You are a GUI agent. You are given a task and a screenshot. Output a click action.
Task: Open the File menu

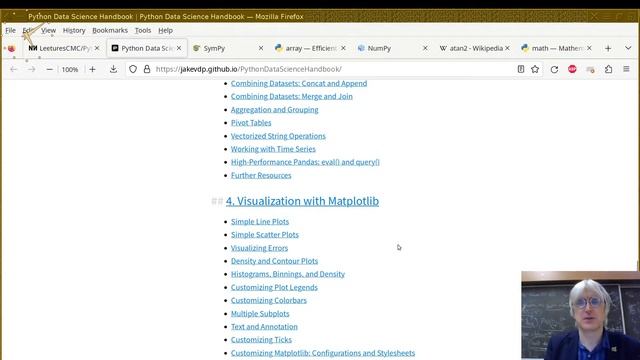tap(10, 30)
